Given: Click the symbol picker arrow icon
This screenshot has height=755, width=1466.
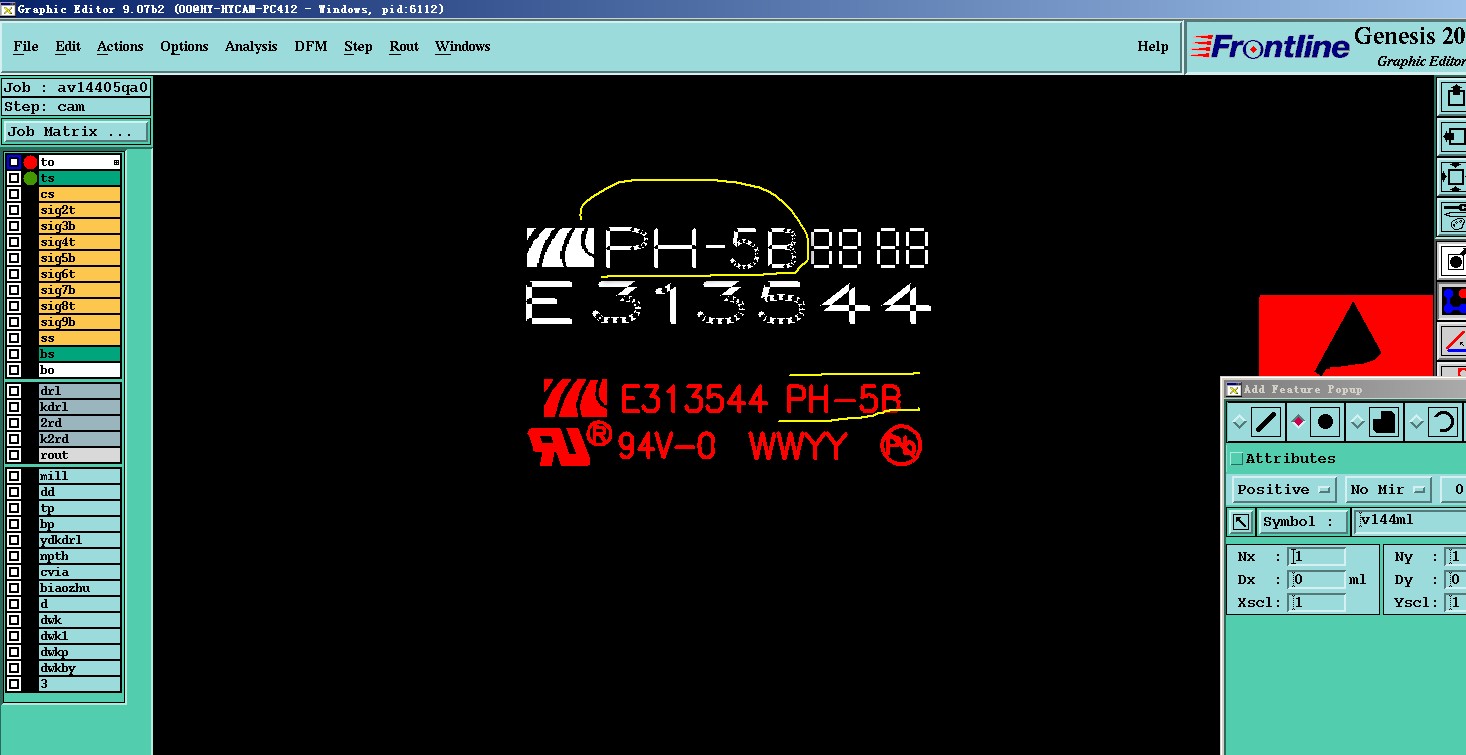Looking at the screenshot, I should (x=1240, y=522).
